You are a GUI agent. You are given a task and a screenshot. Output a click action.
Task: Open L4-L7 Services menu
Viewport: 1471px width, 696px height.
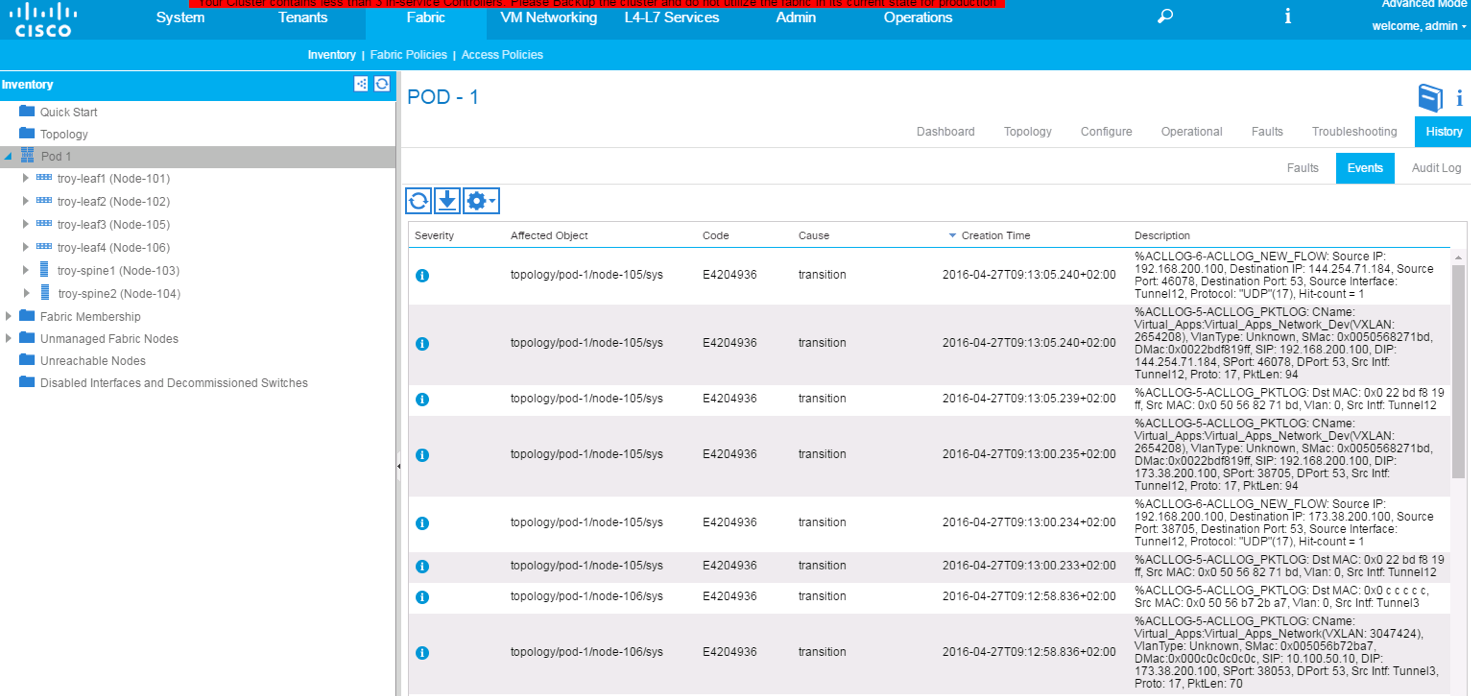tap(671, 18)
